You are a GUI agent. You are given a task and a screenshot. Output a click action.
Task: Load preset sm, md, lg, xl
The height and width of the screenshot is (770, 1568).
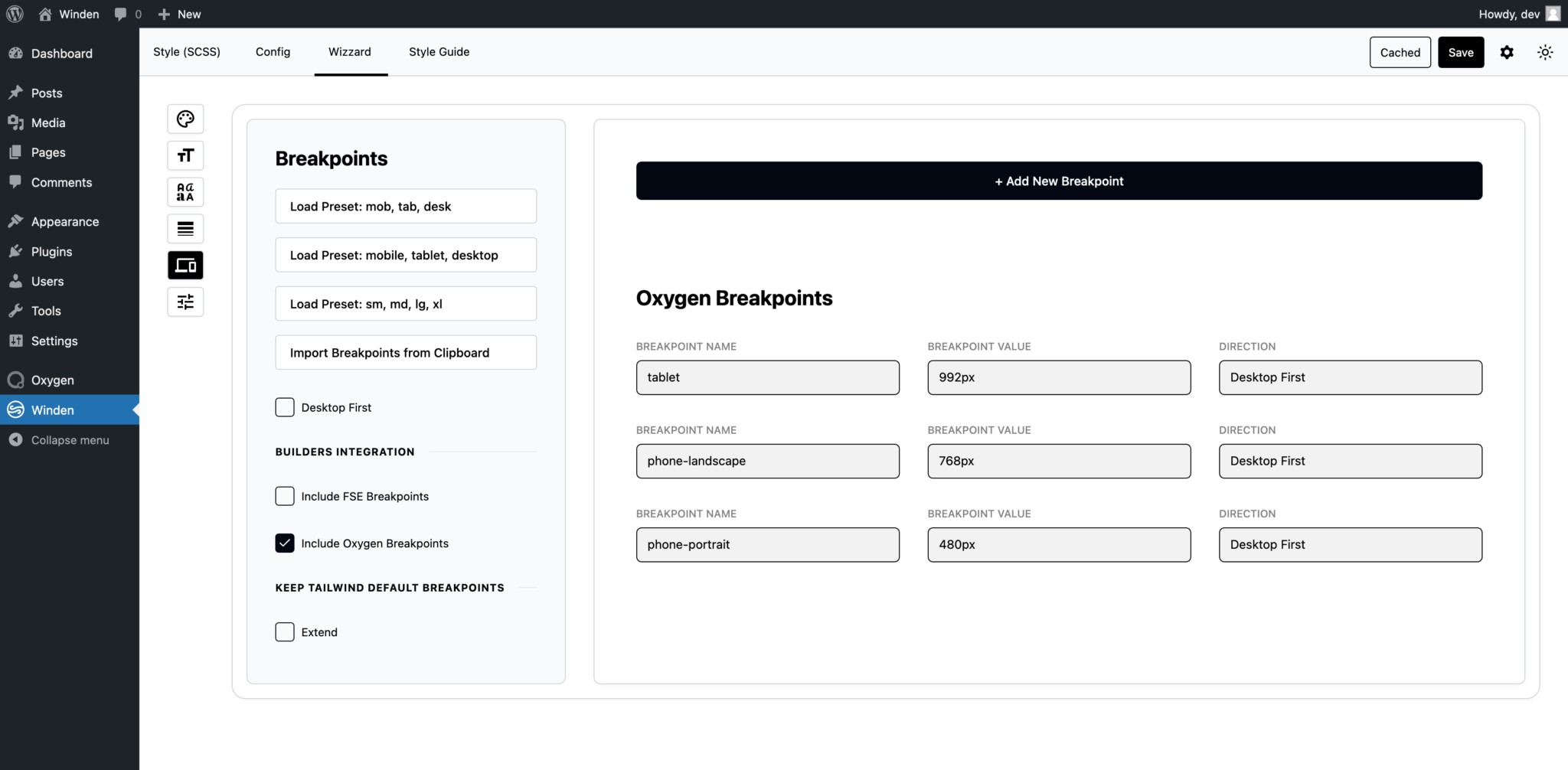(x=406, y=304)
